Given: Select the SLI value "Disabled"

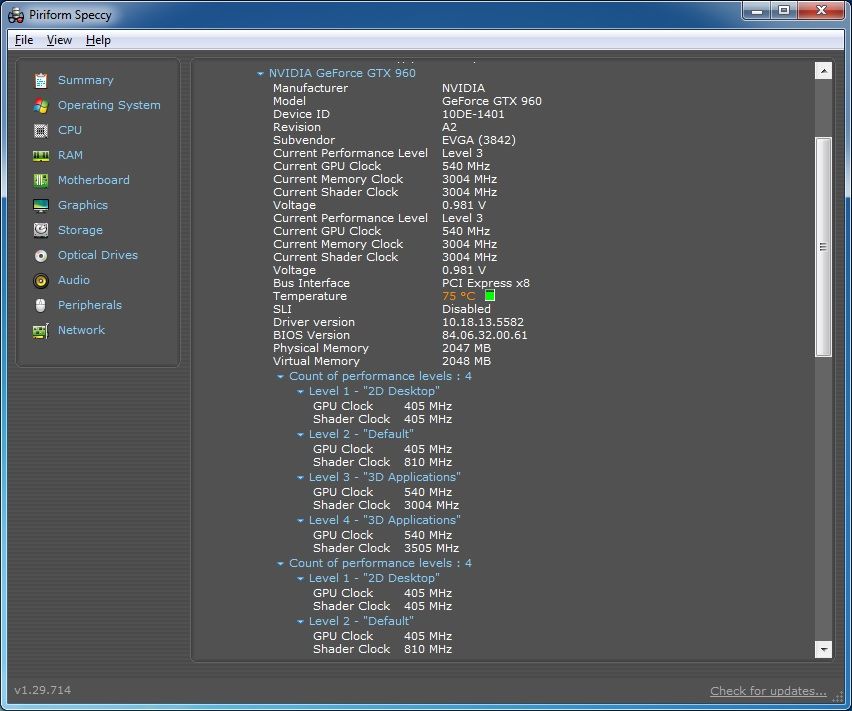Looking at the screenshot, I should click(x=466, y=309).
